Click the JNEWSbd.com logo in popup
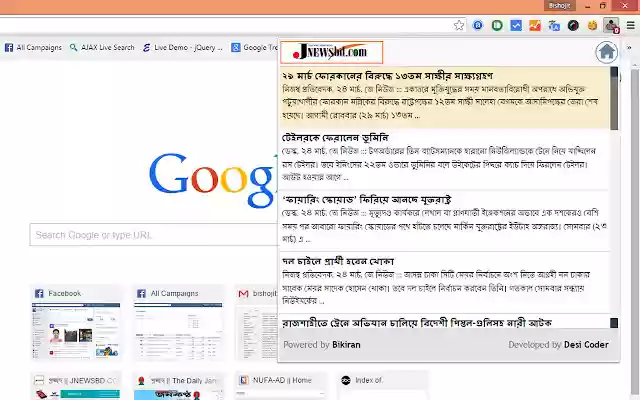640x400 pixels. [331, 52]
